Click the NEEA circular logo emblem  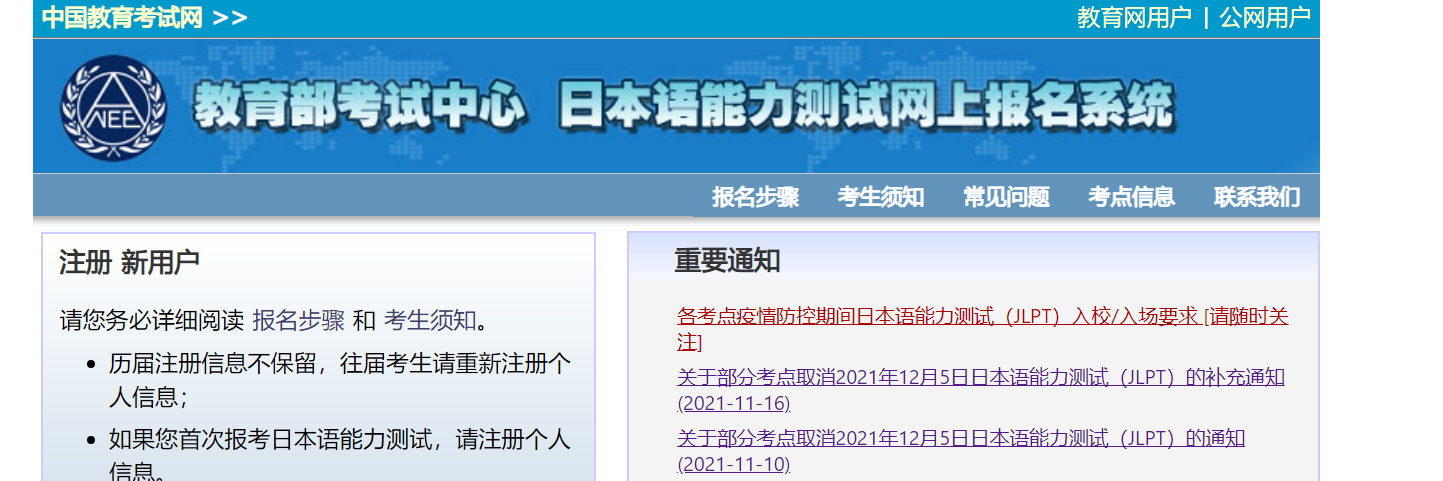(x=113, y=107)
